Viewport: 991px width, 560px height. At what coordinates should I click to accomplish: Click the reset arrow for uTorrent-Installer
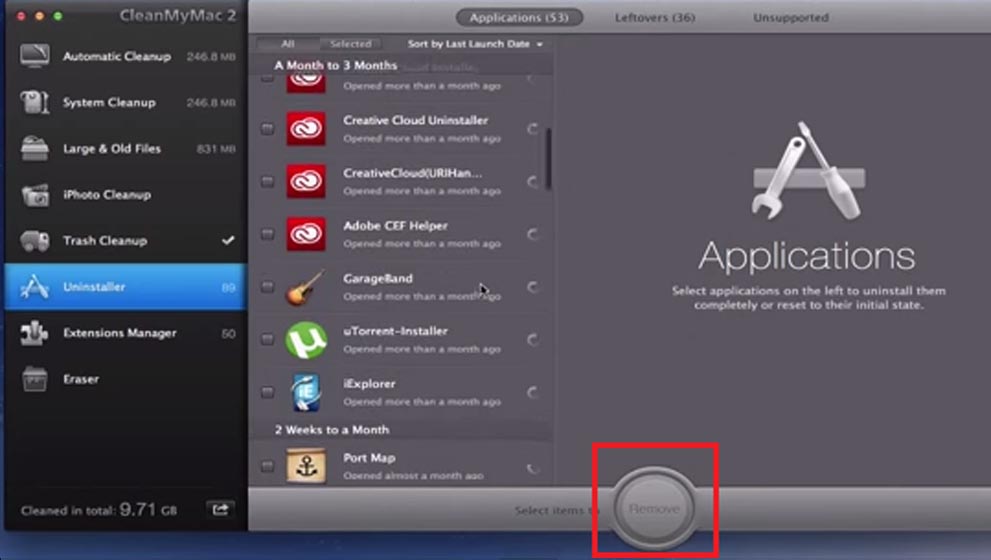click(533, 340)
